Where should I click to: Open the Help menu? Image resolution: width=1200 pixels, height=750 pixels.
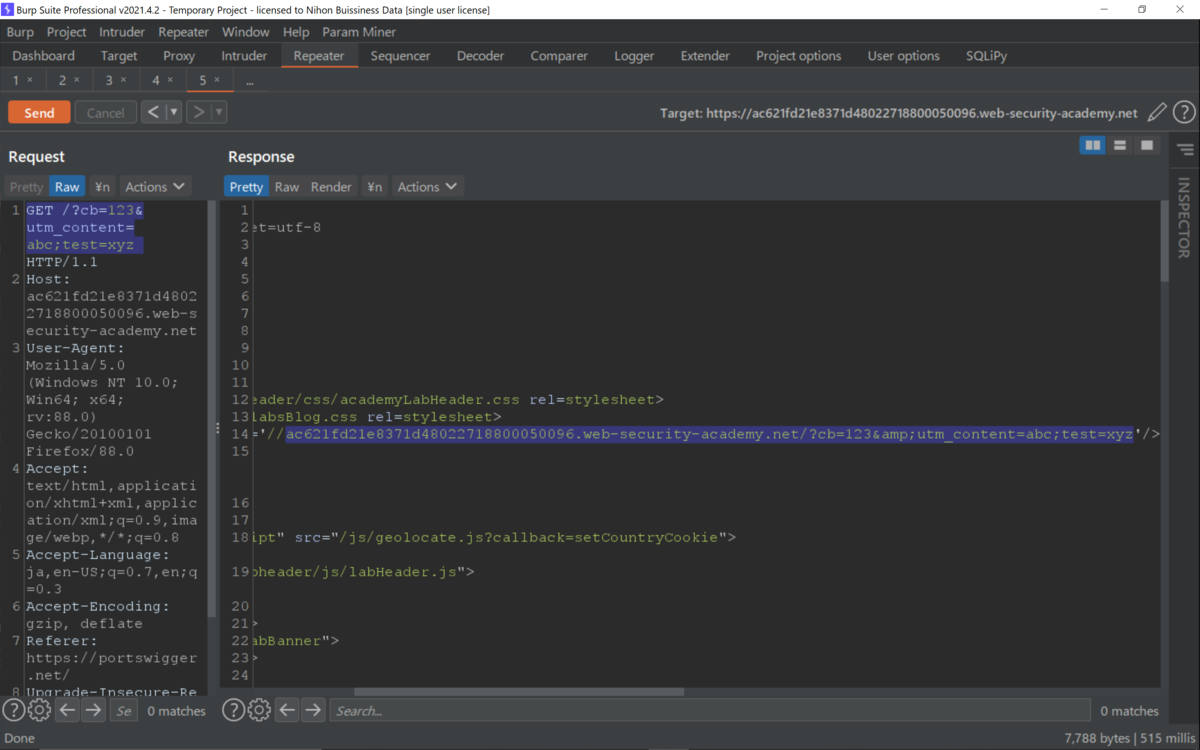(296, 32)
